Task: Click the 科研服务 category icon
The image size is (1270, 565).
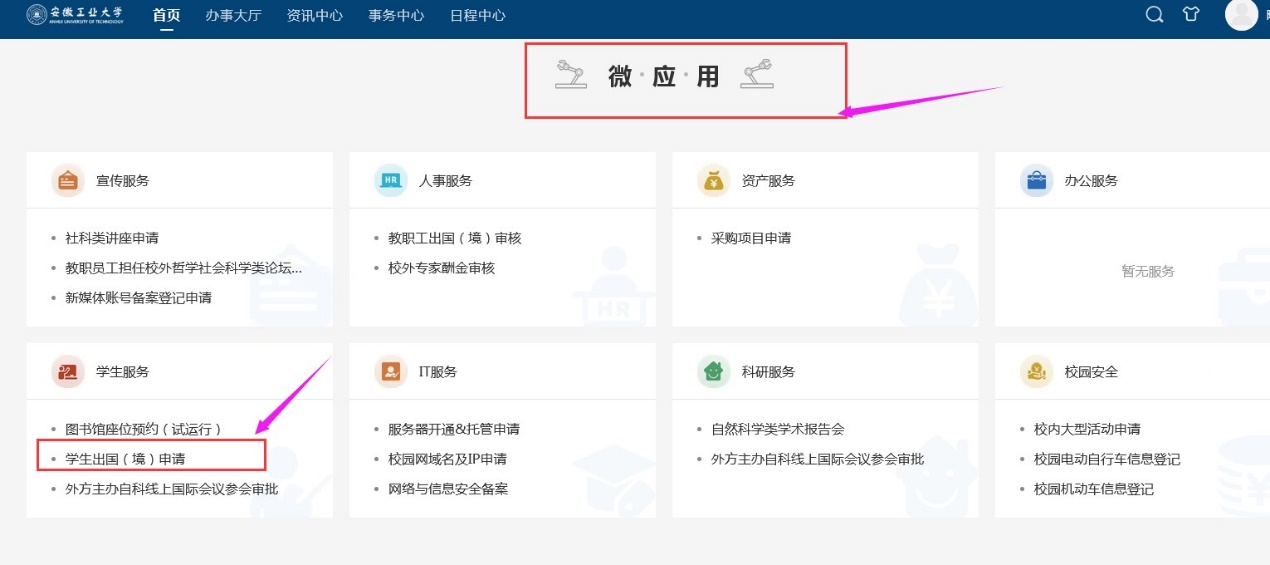Action: pyautogui.click(x=714, y=372)
